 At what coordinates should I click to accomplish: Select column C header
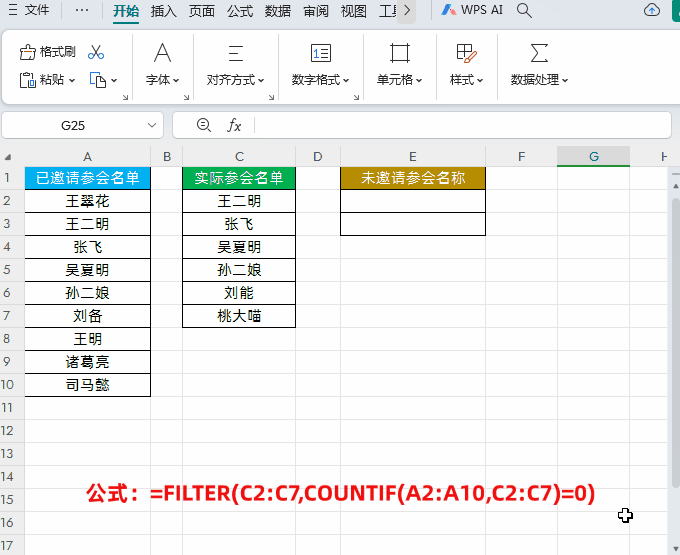point(239,157)
